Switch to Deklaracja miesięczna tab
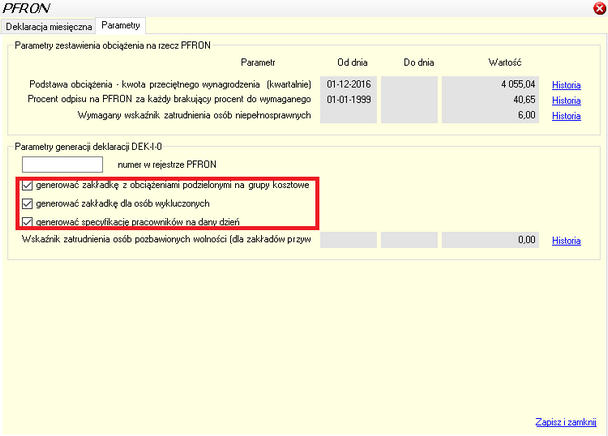This screenshot has height=436, width=608. point(48,26)
